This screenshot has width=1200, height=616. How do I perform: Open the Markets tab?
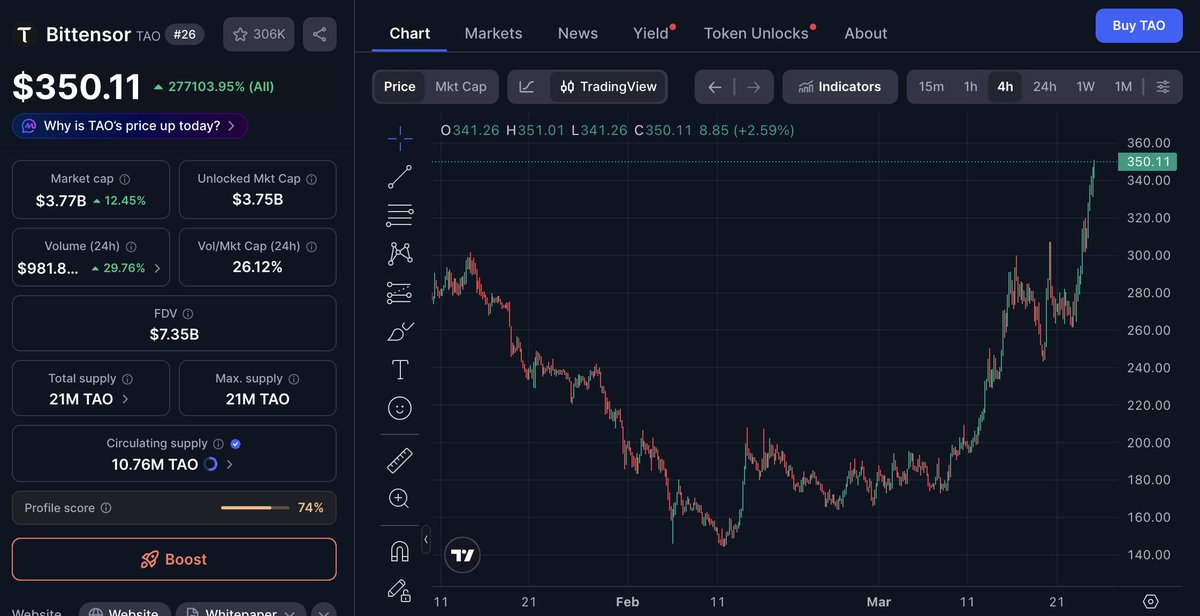[x=493, y=33]
